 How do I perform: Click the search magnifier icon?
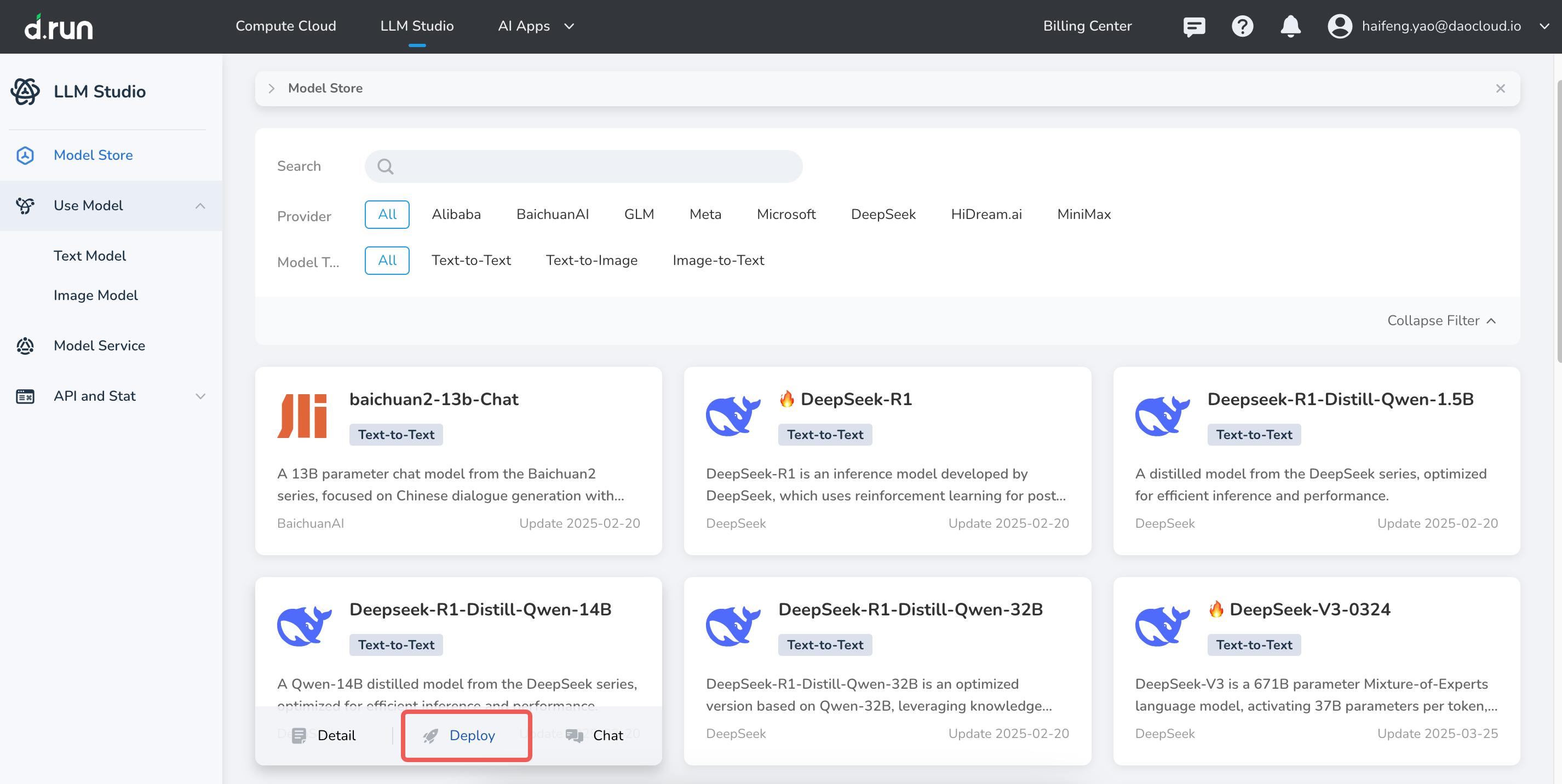(386, 166)
